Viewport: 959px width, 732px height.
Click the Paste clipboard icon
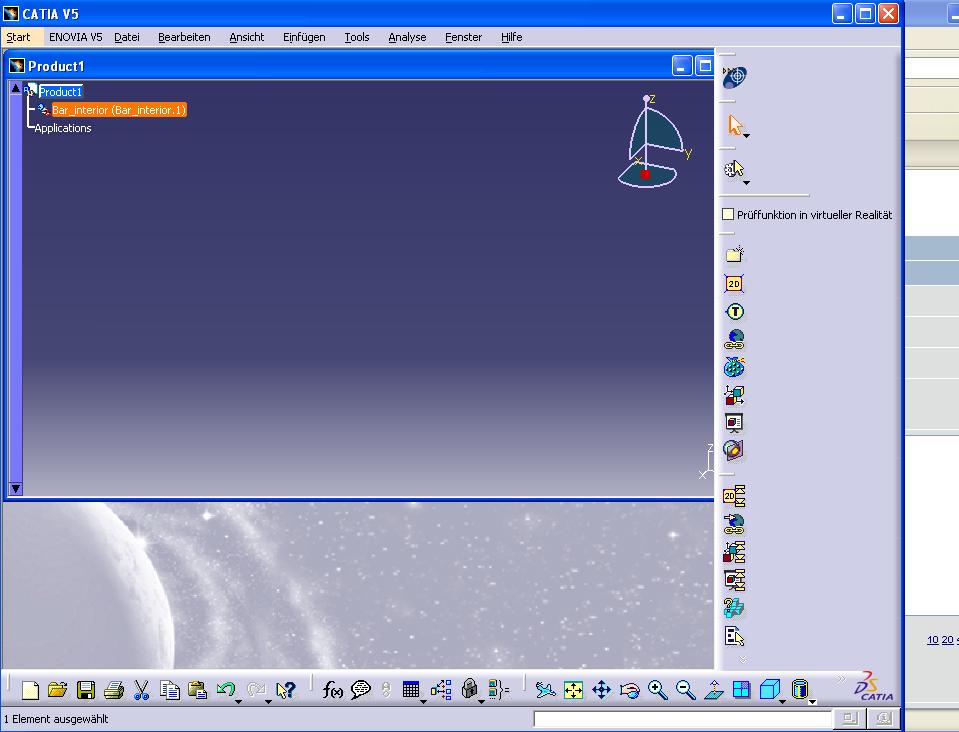point(198,690)
